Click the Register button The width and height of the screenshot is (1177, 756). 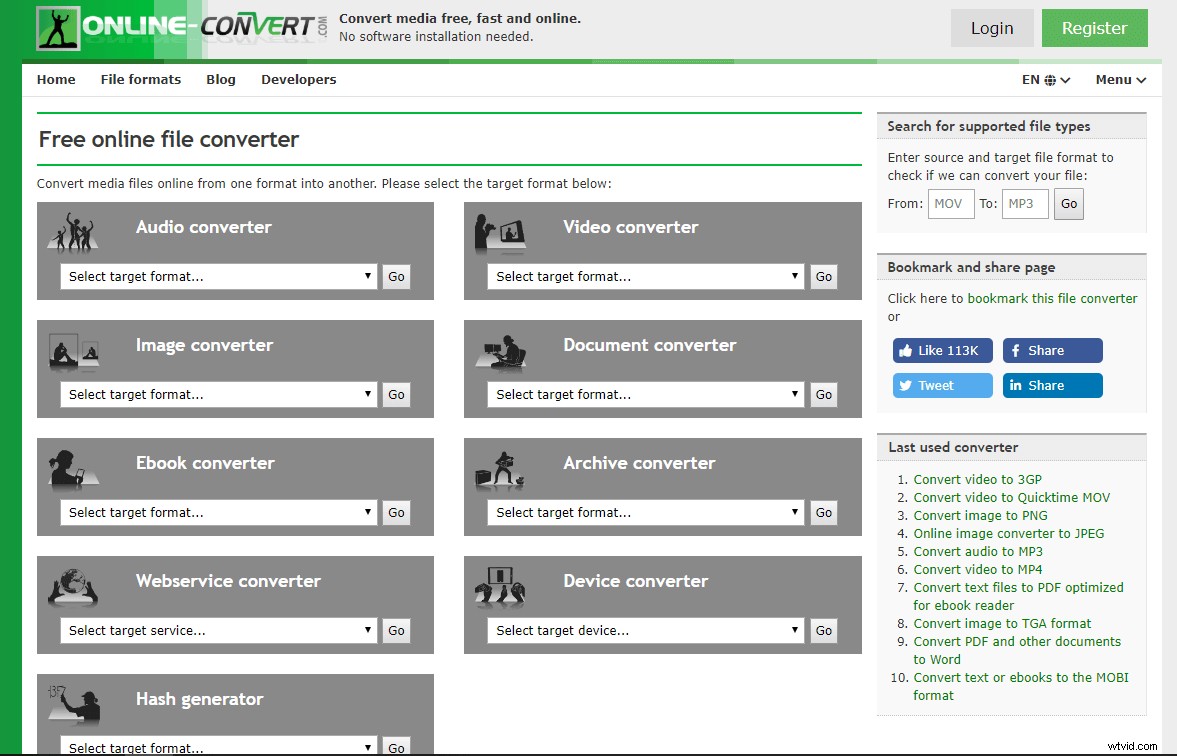point(1094,28)
